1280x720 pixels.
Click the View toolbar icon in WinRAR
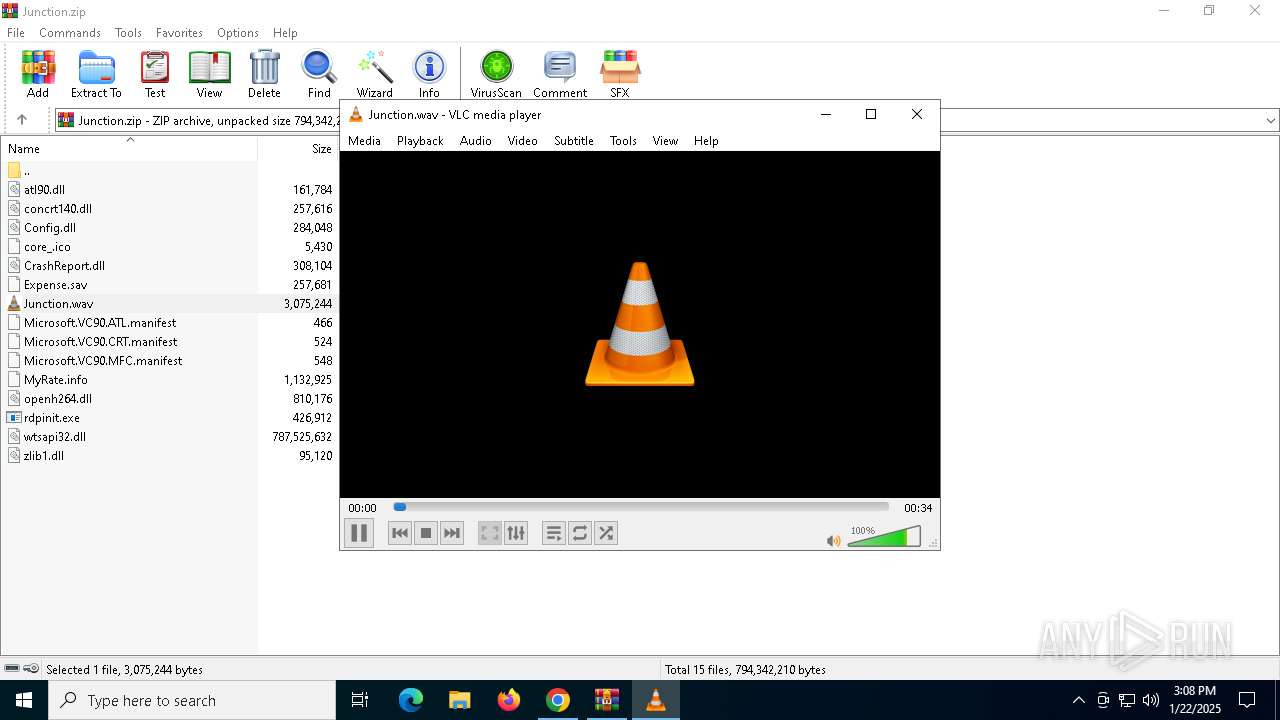point(209,75)
